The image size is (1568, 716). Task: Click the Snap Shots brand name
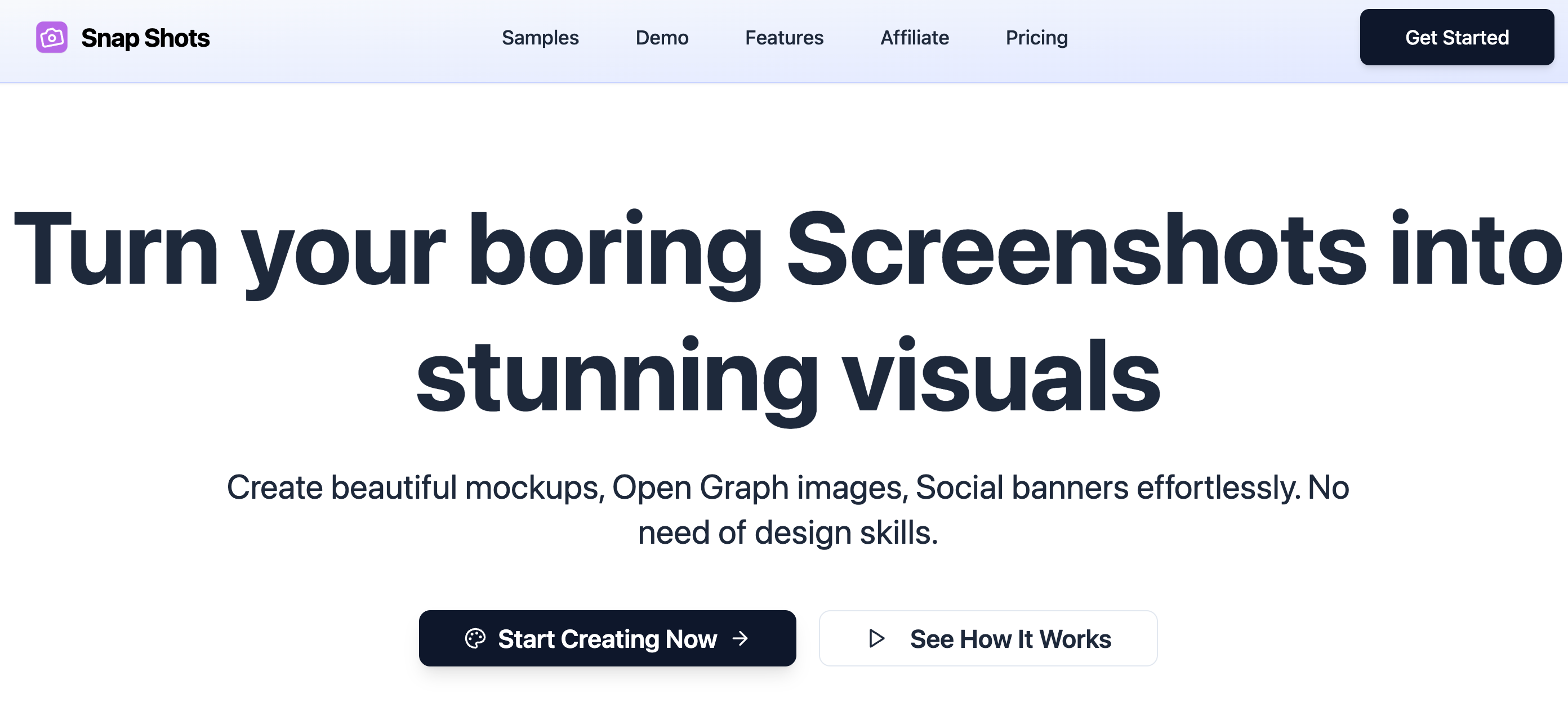pos(145,38)
